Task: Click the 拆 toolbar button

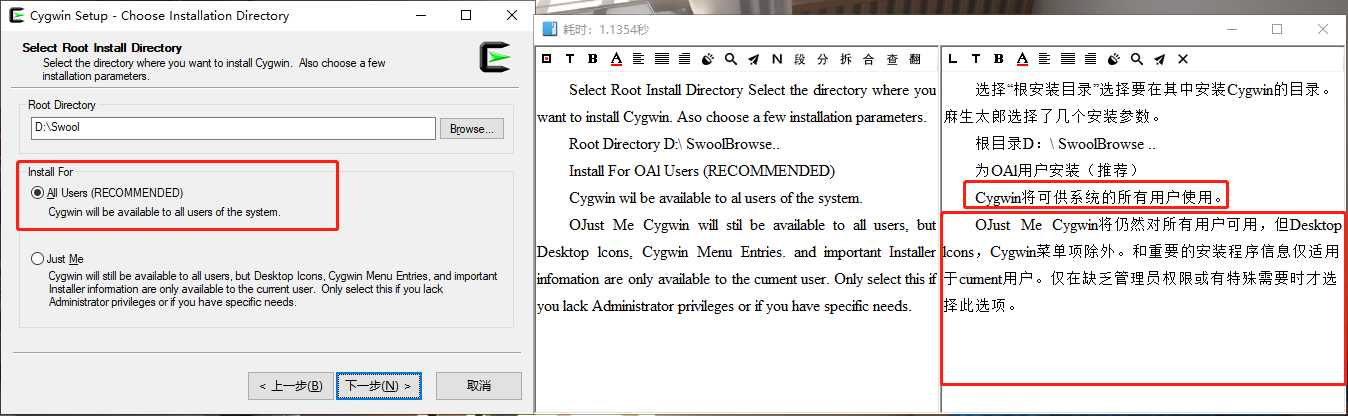Action: tap(846, 59)
